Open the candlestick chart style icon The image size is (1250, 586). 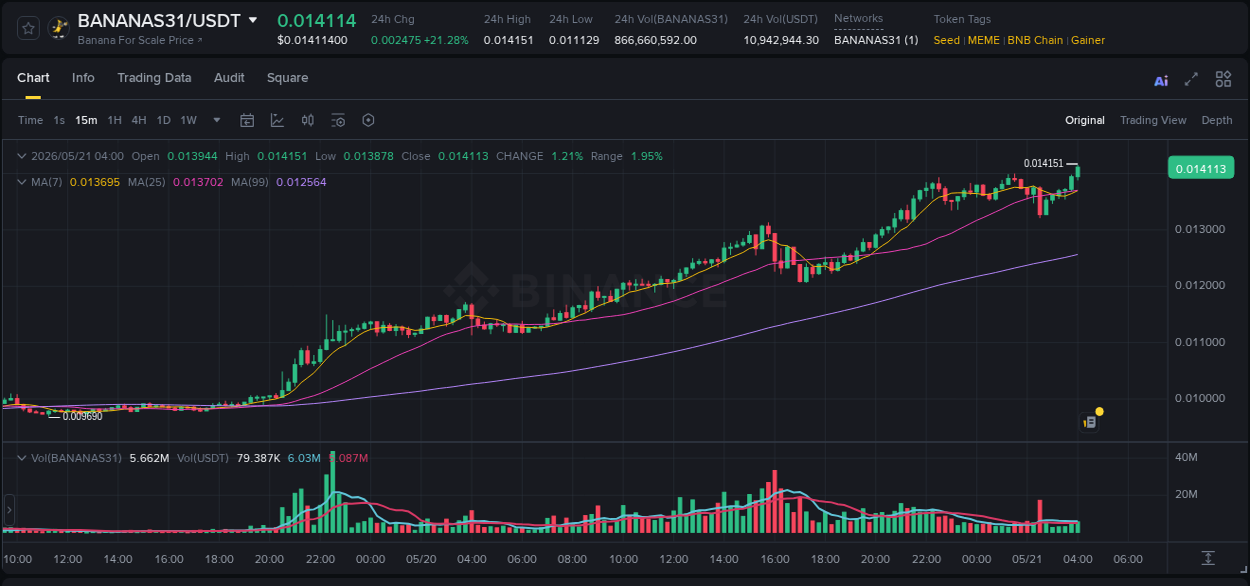308,120
